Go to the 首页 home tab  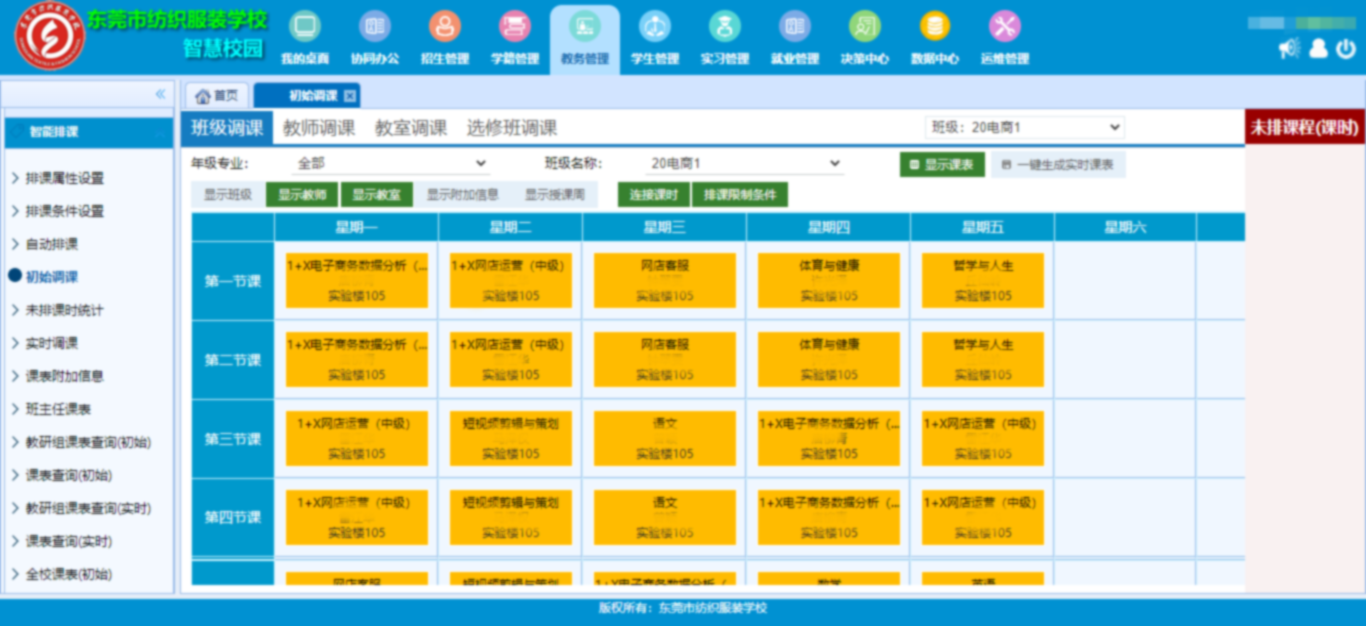click(217, 96)
